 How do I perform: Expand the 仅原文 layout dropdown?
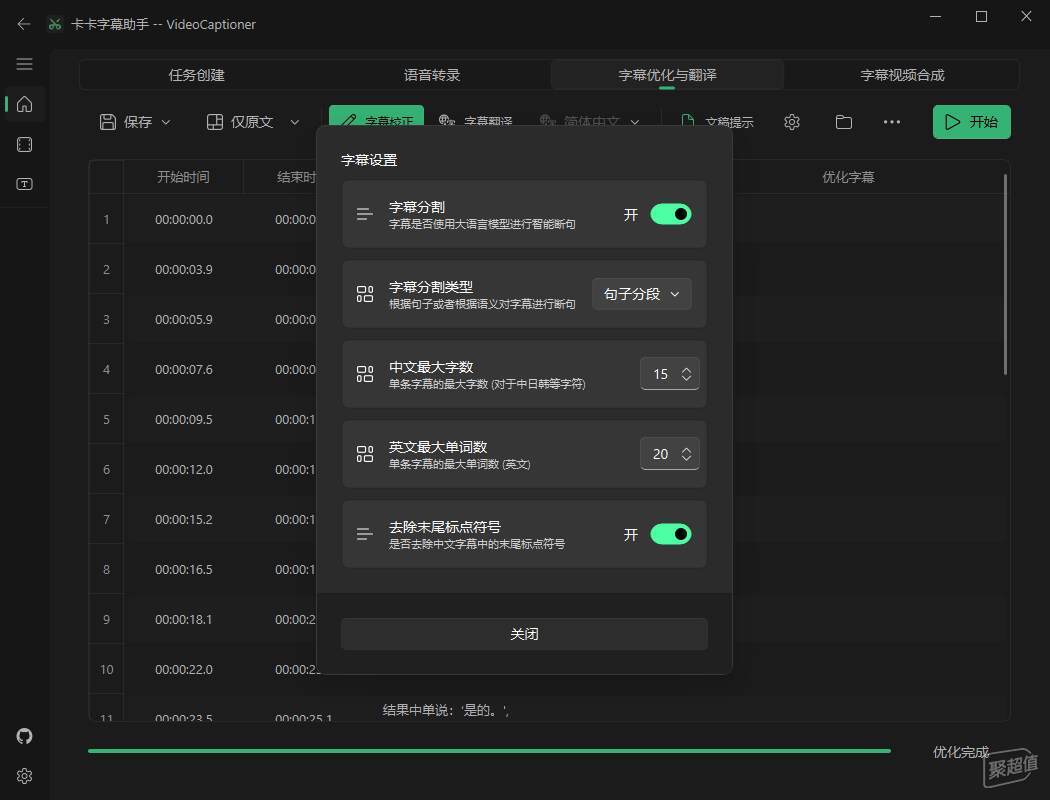pos(253,122)
